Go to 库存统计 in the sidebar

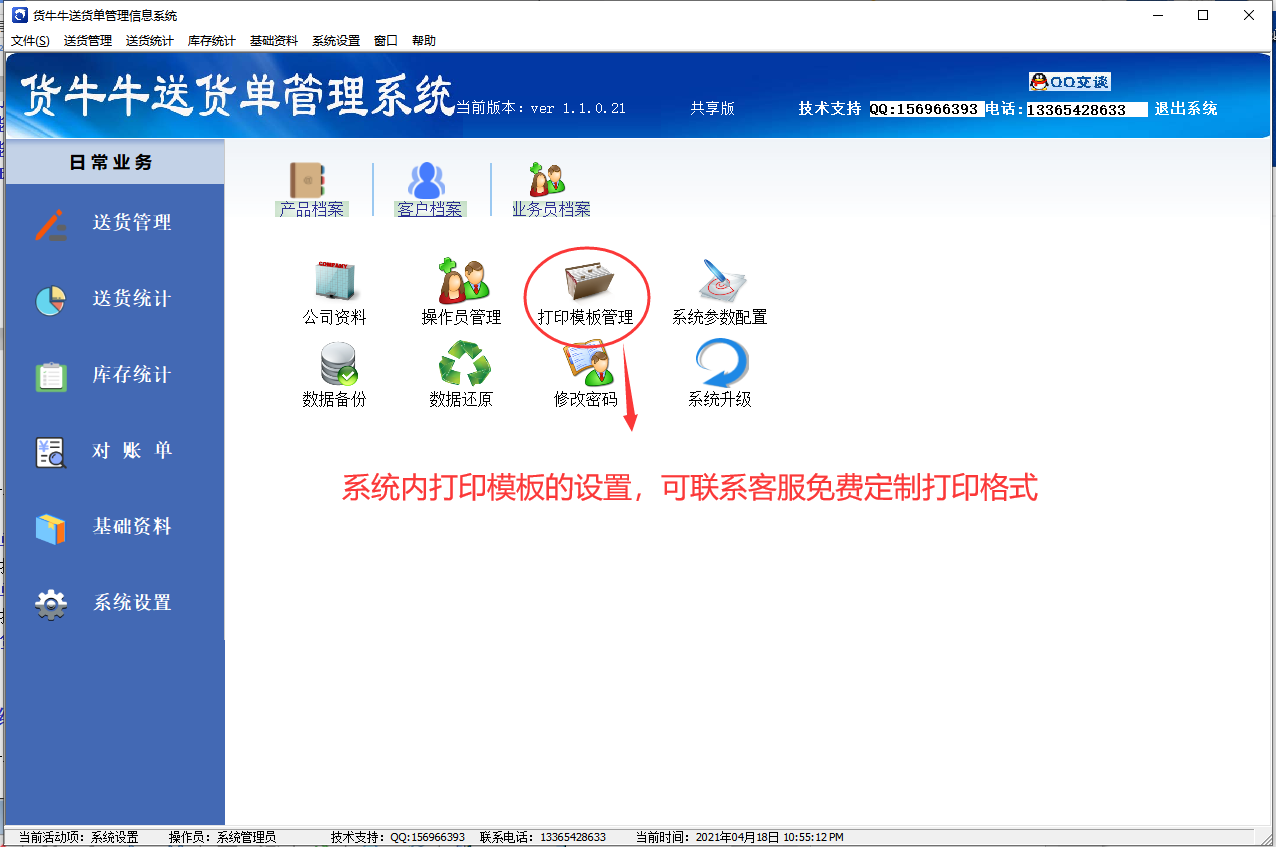tap(132, 375)
